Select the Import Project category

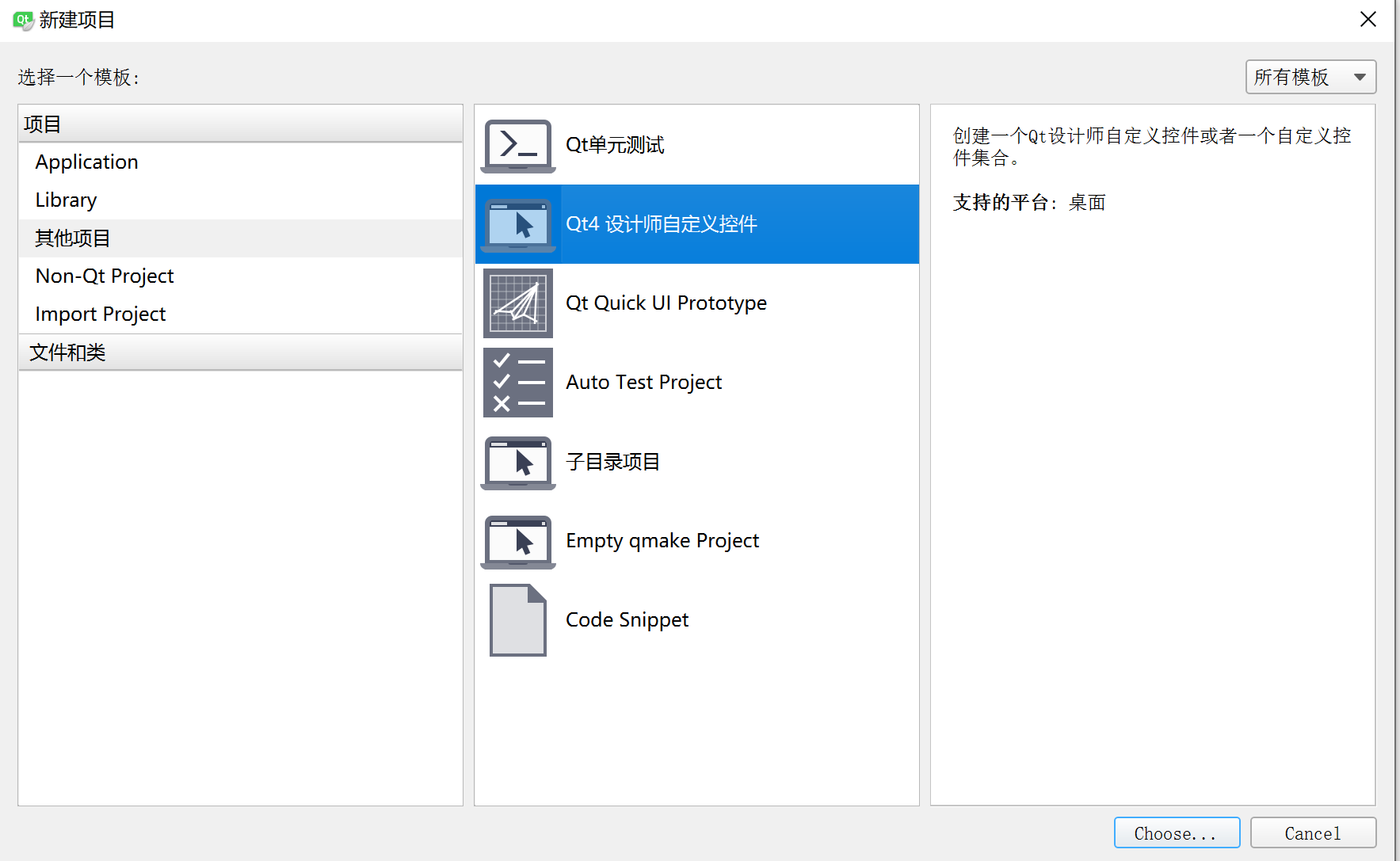tap(100, 314)
